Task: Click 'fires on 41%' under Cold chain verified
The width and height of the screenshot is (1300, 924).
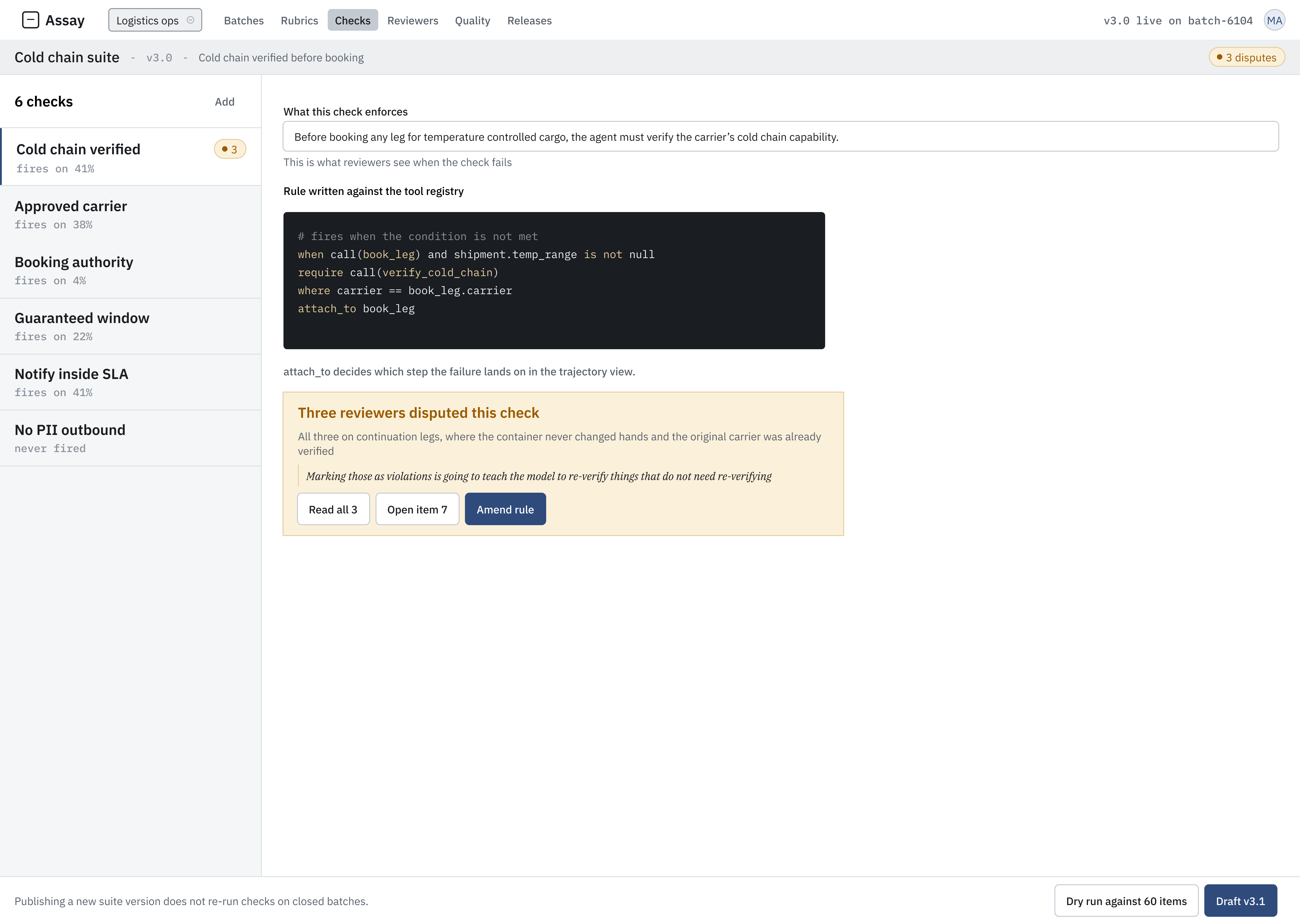Action: [x=55, y=169]
